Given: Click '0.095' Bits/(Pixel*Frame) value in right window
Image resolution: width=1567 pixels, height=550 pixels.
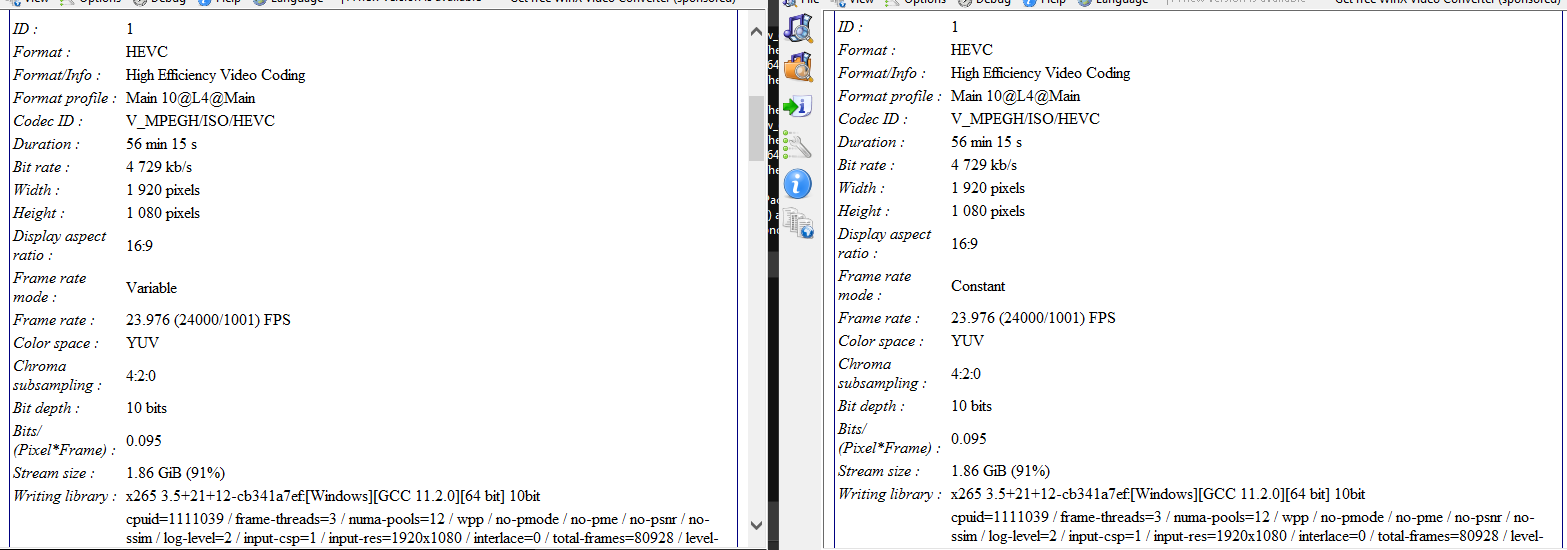Looking at the screenshot, I should [969, 439].
